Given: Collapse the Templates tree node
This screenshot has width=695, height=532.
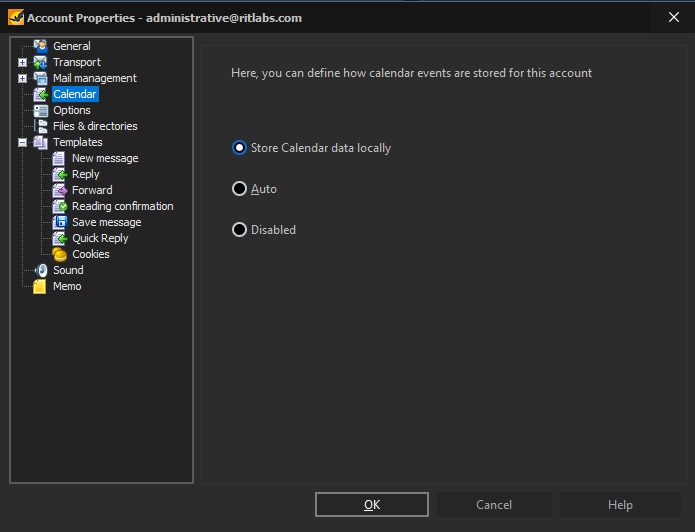Looking at the screenshot, I should pos(22,142).
